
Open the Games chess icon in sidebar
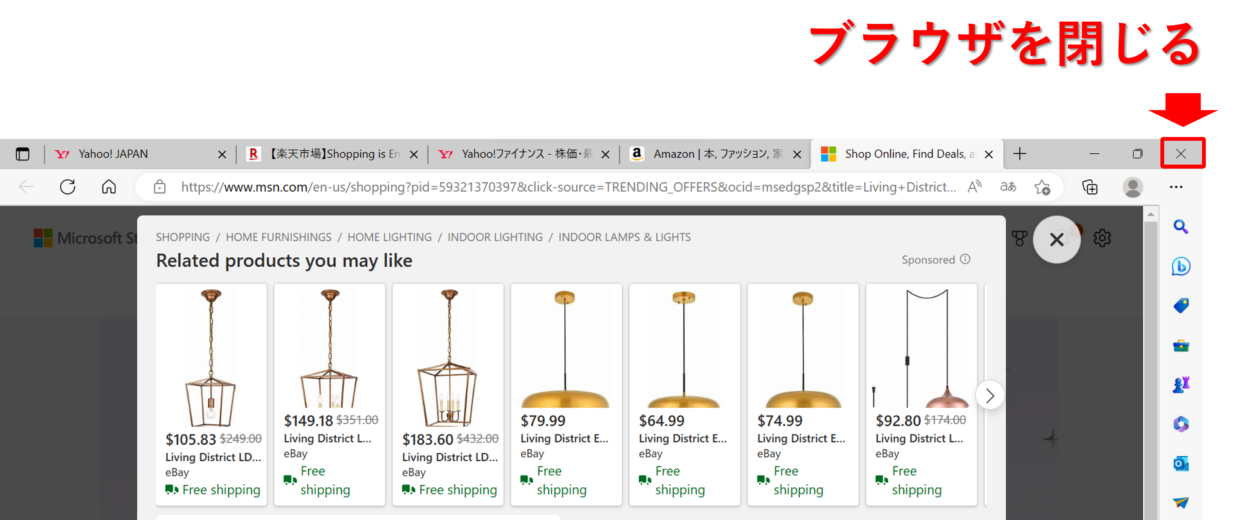1181,385
